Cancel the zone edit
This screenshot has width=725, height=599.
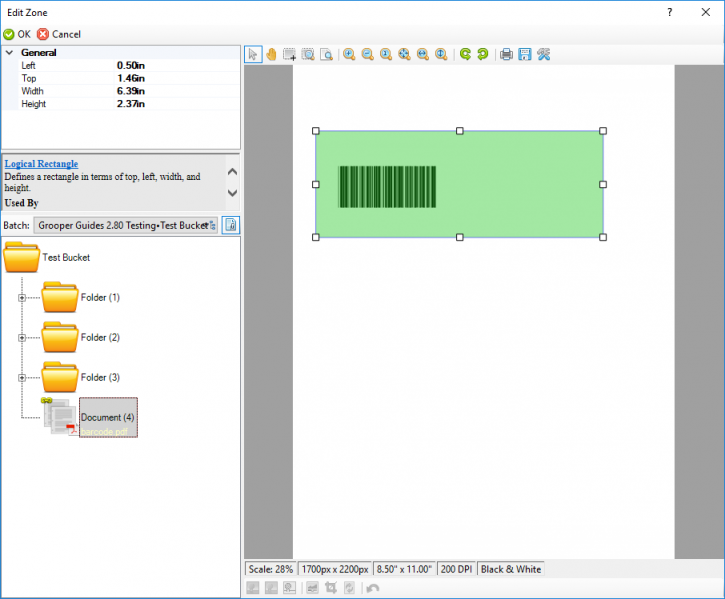pyautogui.click(x=59, y=34)
